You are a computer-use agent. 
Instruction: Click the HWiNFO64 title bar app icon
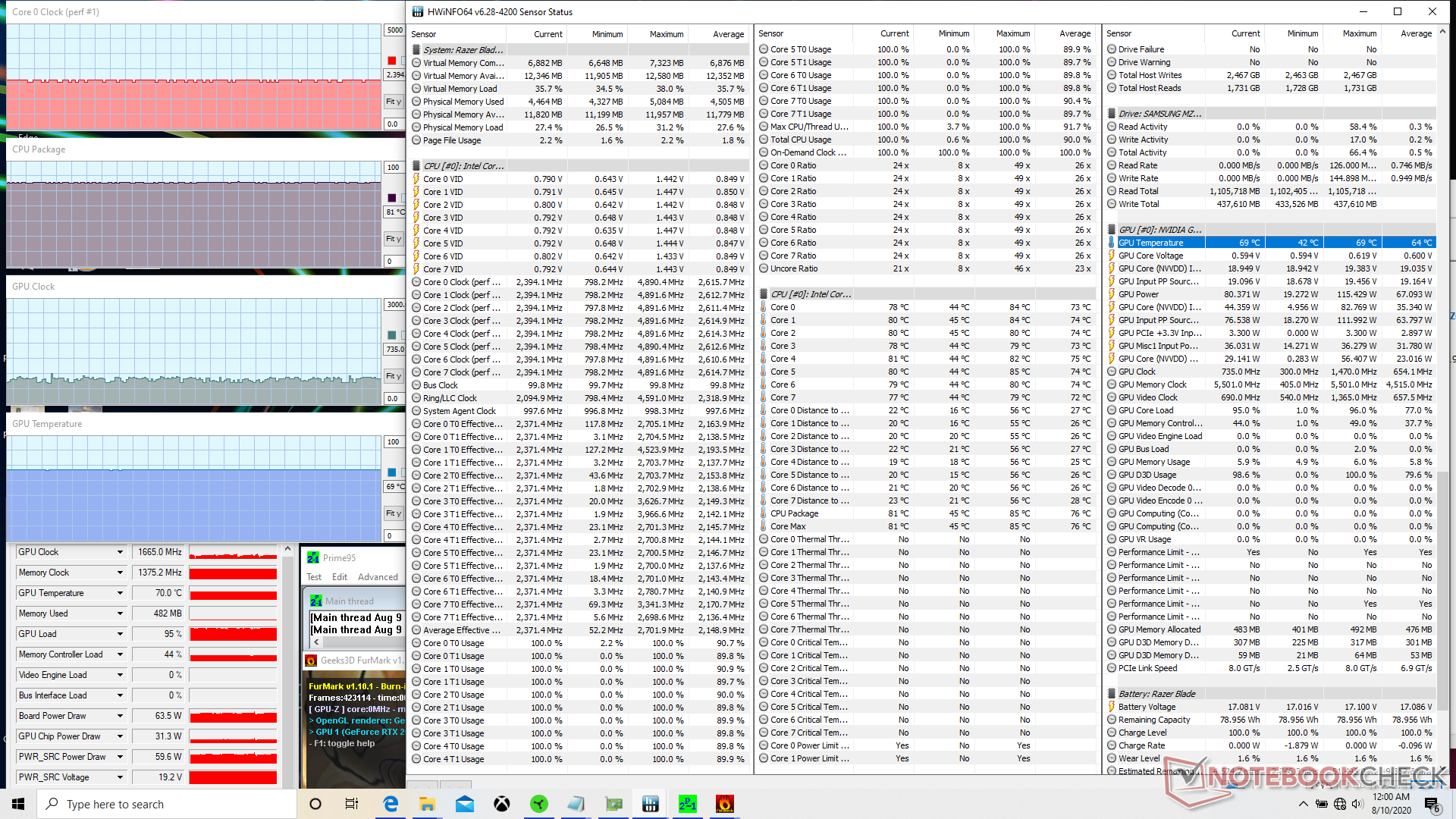[417, 11]
